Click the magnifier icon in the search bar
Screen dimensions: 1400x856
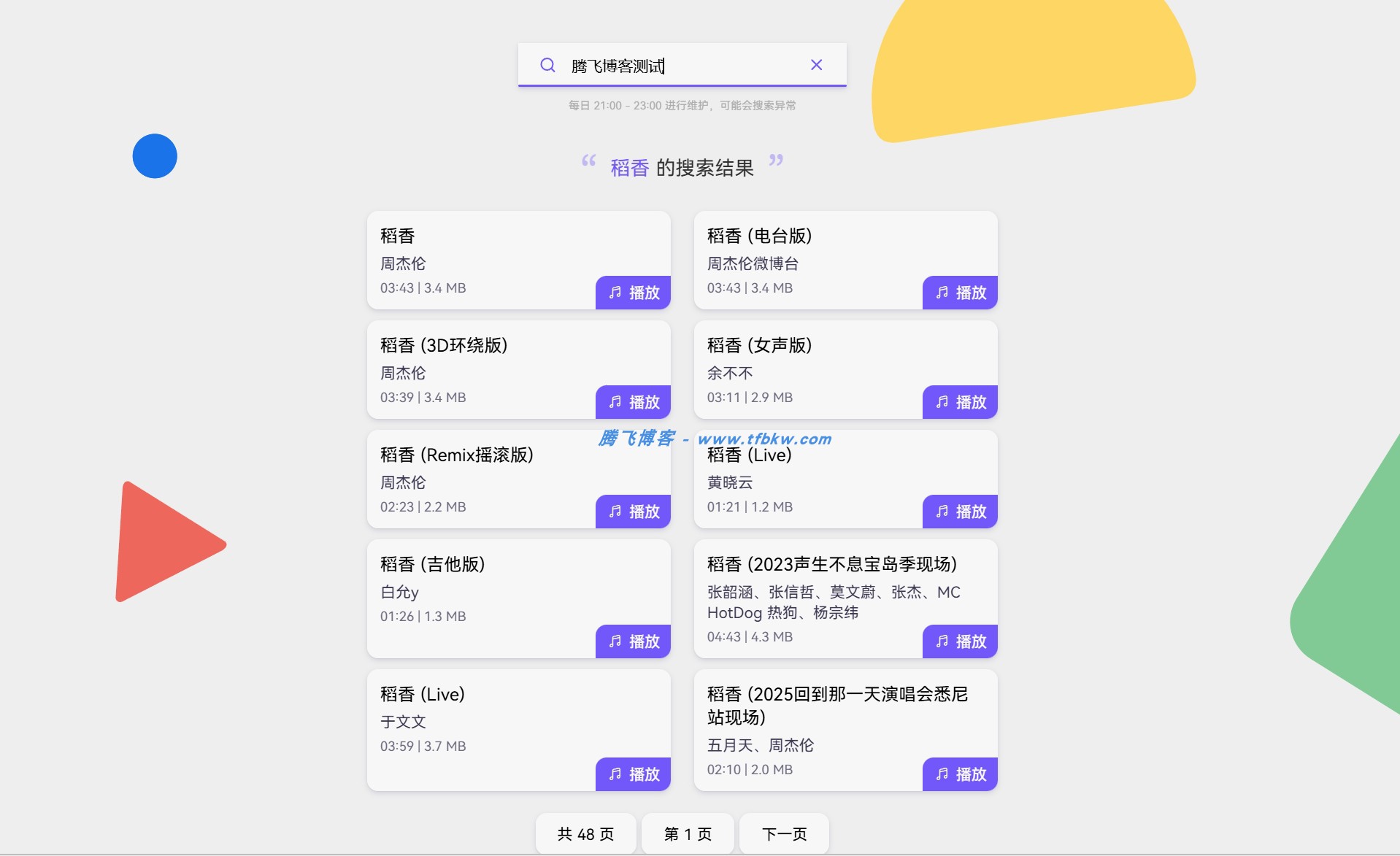click(547, 65)
